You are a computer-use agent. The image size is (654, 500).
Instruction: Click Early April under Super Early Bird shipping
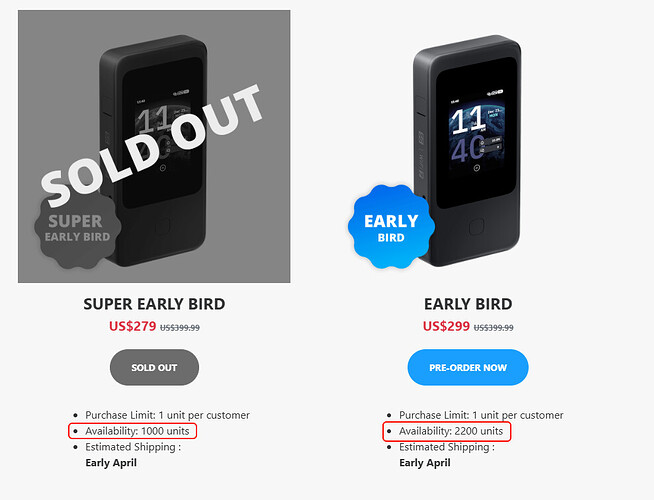point(111,463)
